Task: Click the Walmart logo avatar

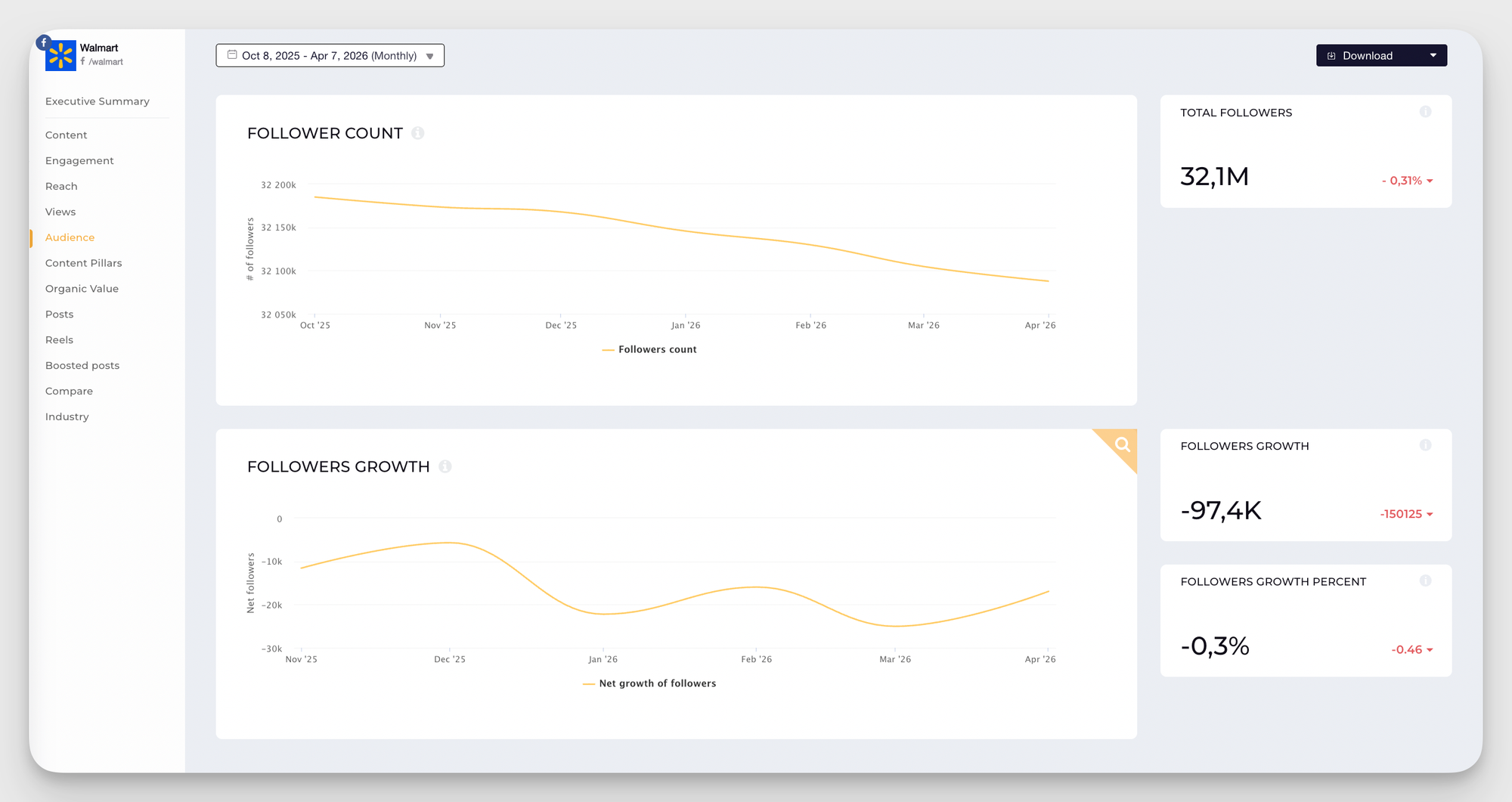Action: 61,54
